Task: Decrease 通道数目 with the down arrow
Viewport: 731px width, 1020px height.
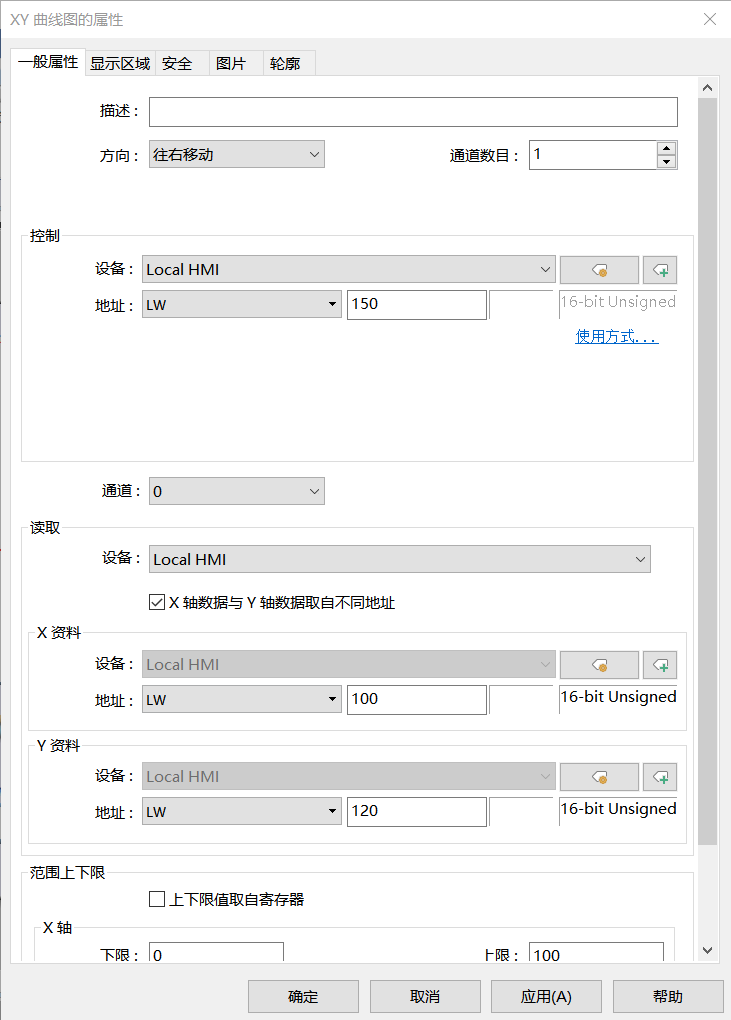Action: (667, 162)
